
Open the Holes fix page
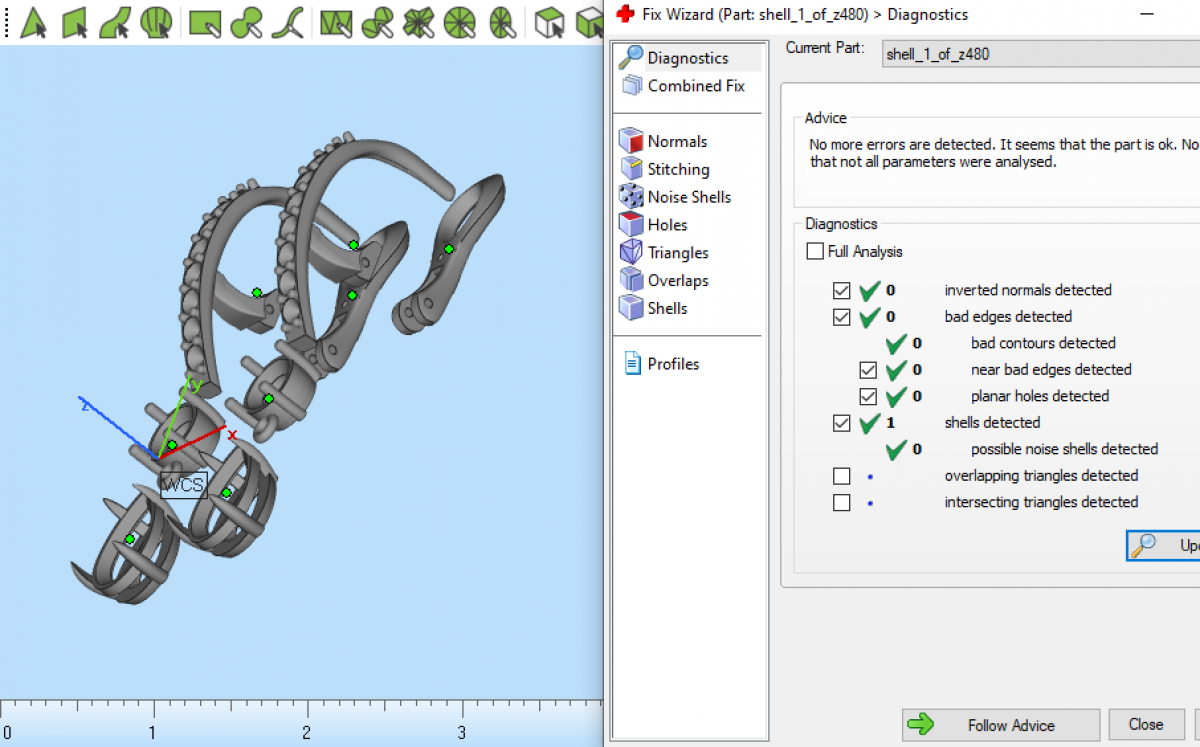point(666,225)
